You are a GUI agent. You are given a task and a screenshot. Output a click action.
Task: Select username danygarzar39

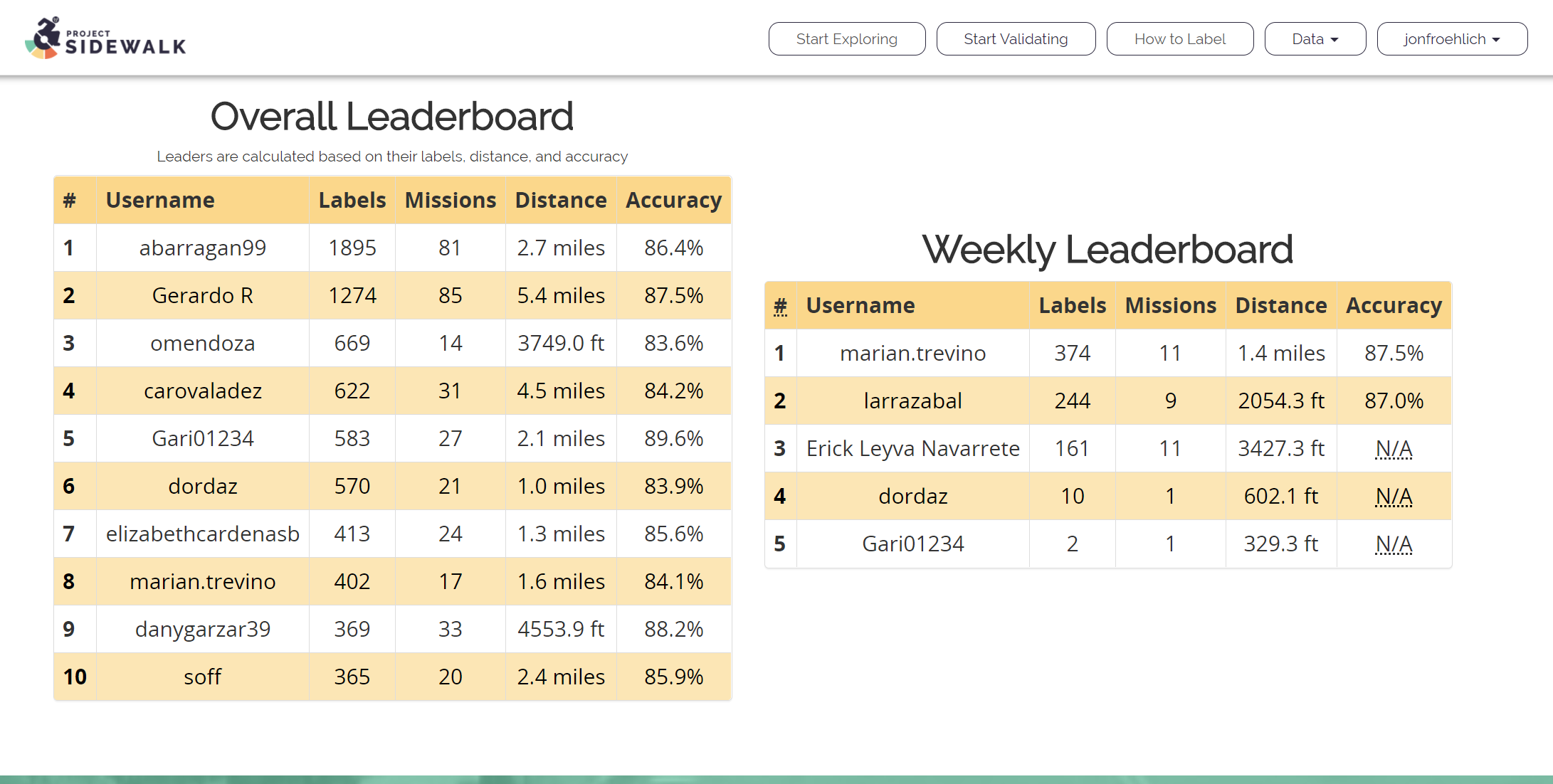[203, 630]
